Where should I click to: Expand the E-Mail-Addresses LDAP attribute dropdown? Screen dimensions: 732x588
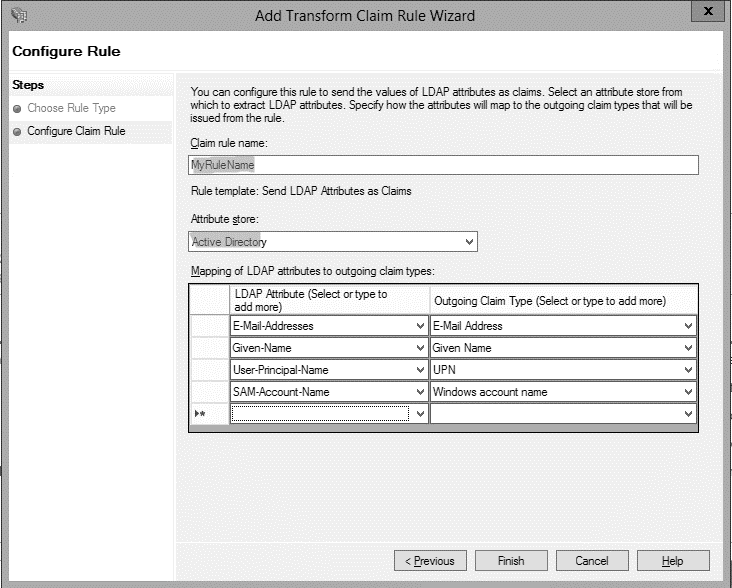pos(419,326)
